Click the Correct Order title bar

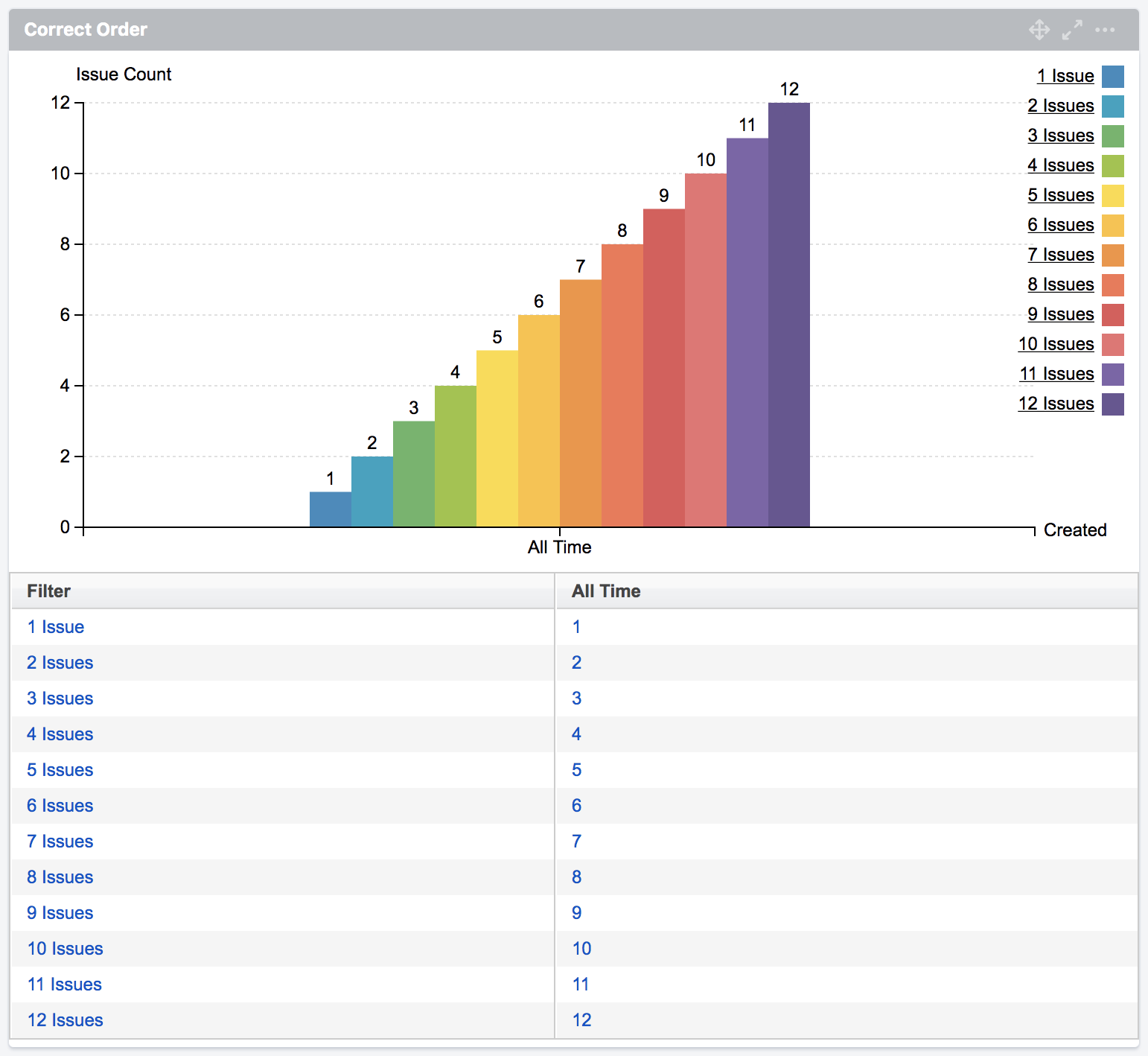[86, 30]
